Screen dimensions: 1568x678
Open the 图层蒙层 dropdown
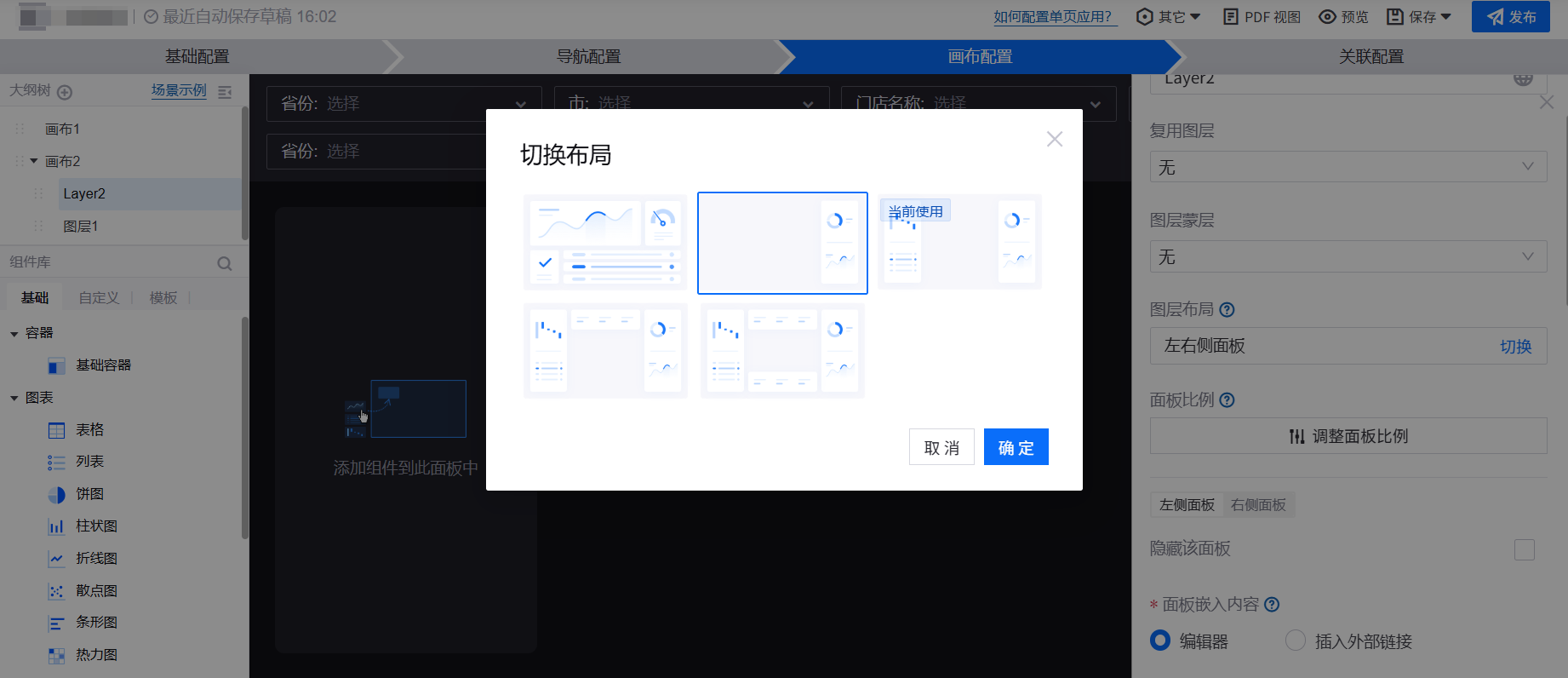coord(1348,256)
